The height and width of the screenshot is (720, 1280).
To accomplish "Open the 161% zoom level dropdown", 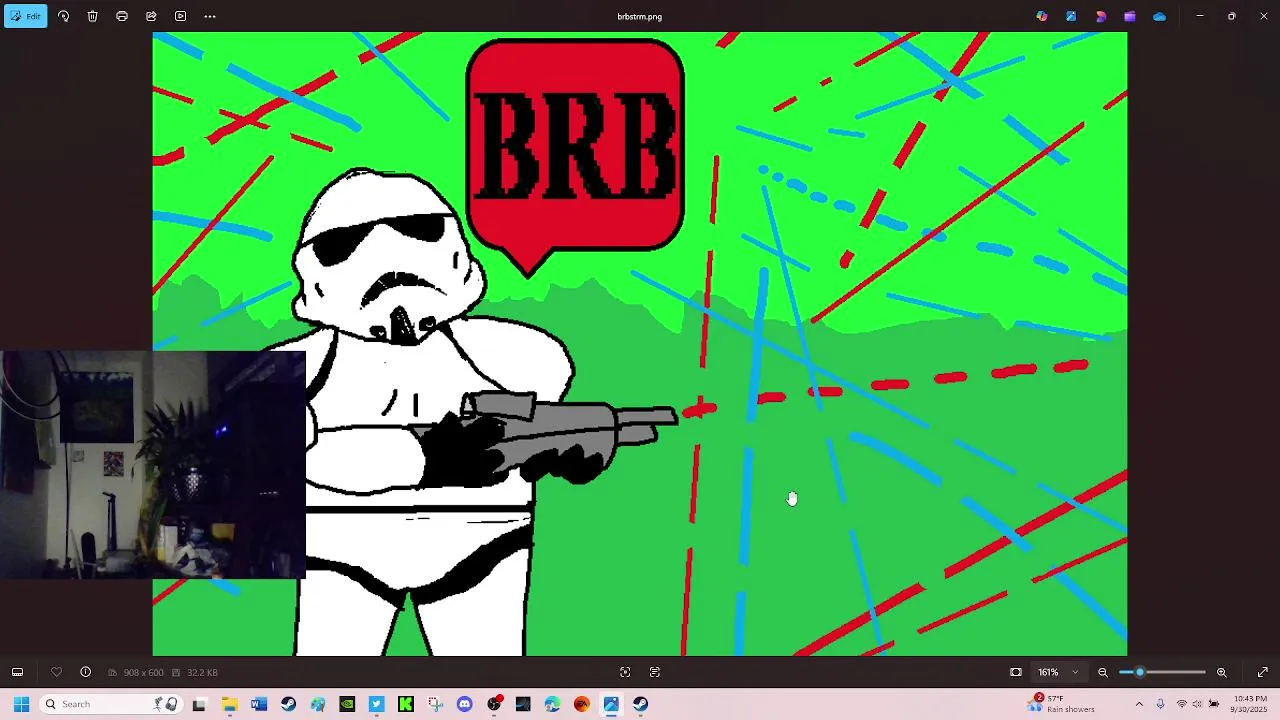I will point(1058,672).
